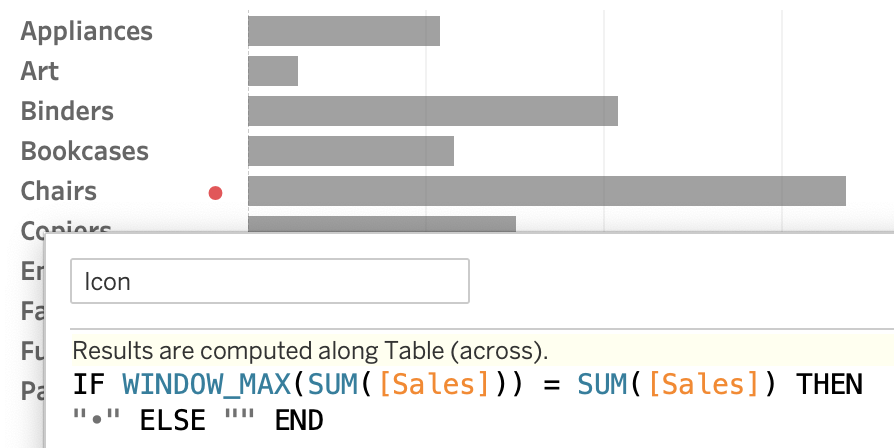Click the red dot beside Chairs
Screen dimensions: 894x448
tap(215, 193)
